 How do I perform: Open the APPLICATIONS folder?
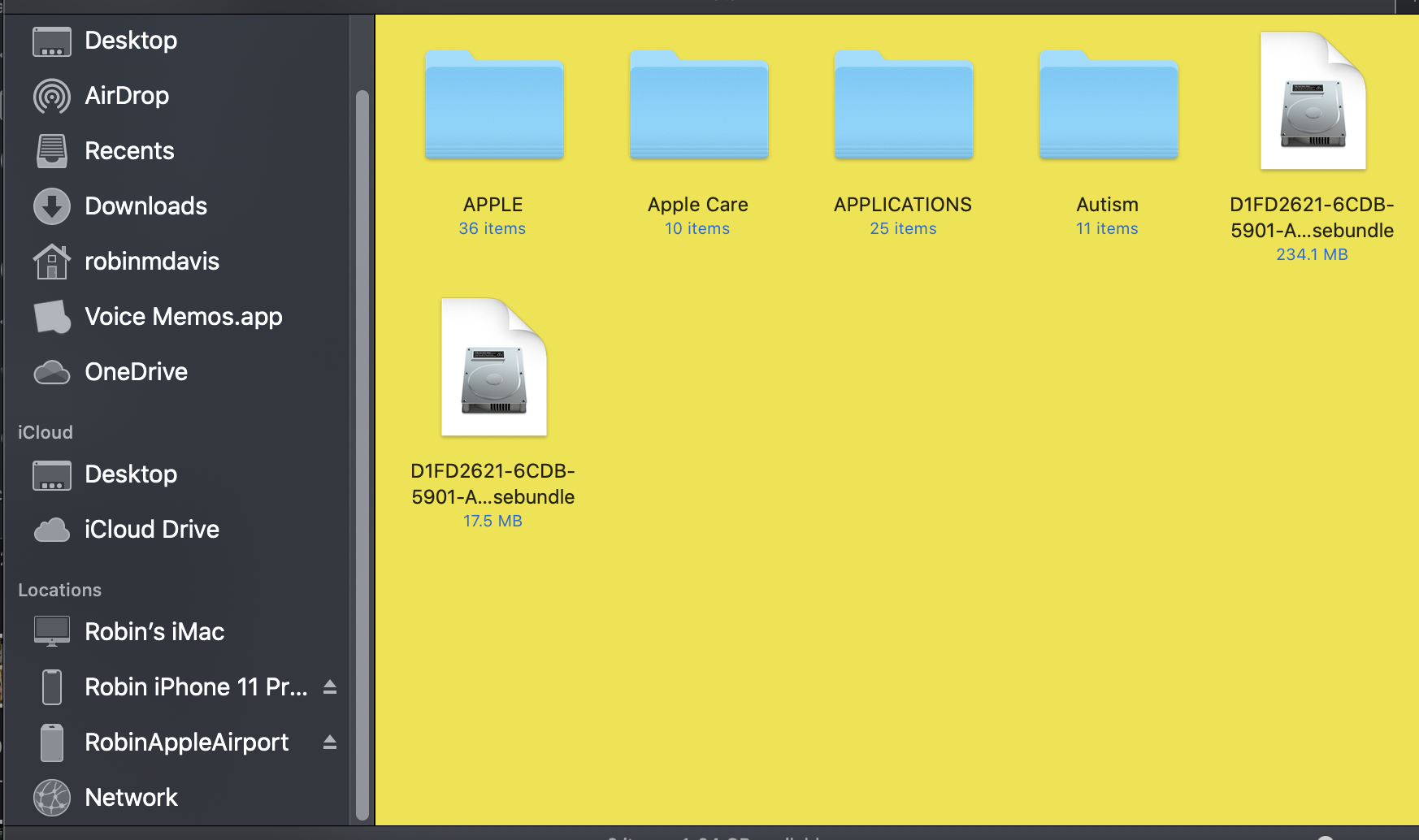pos(903,106)
